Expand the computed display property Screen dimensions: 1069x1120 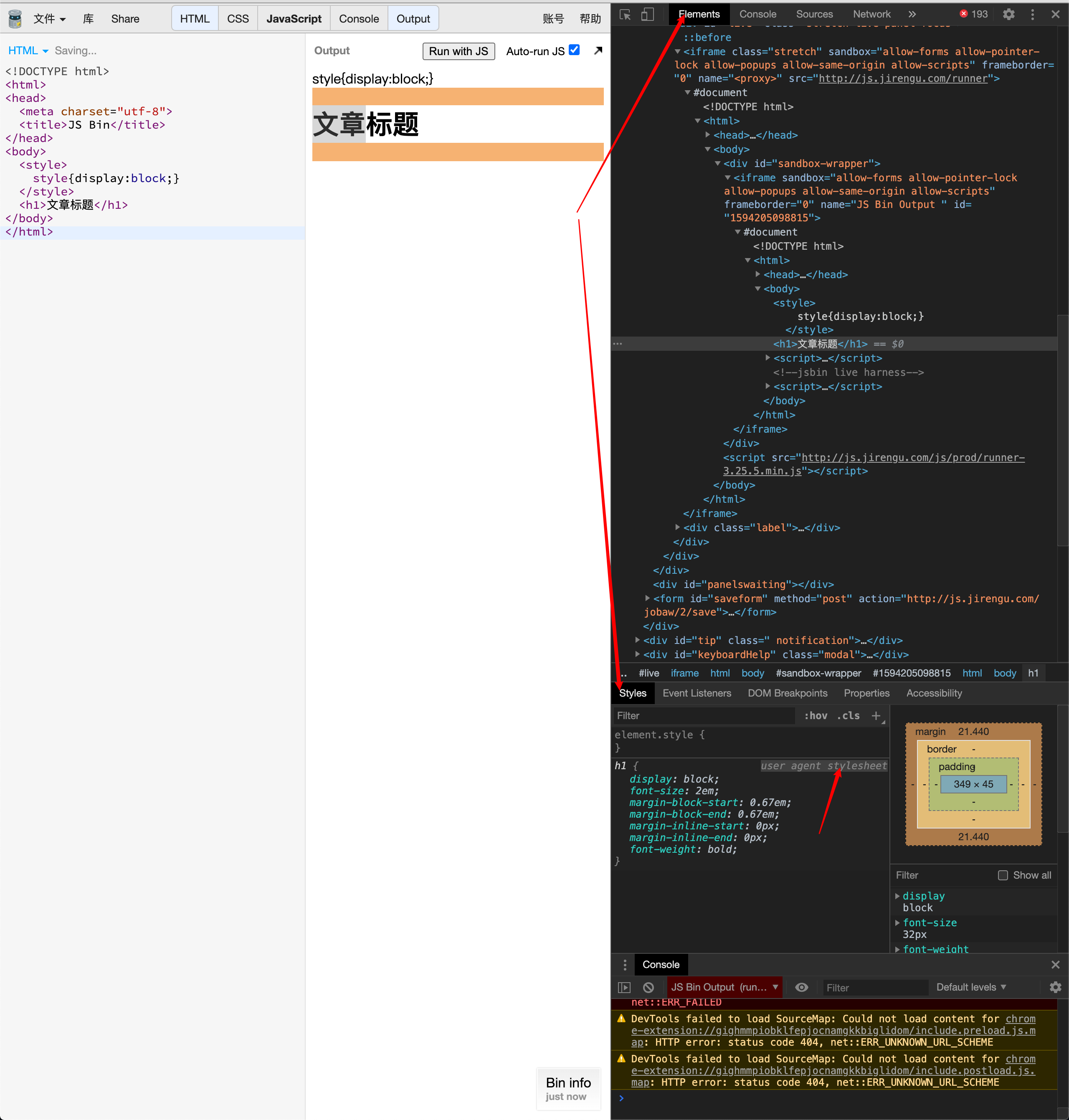(x=897, y=896)
